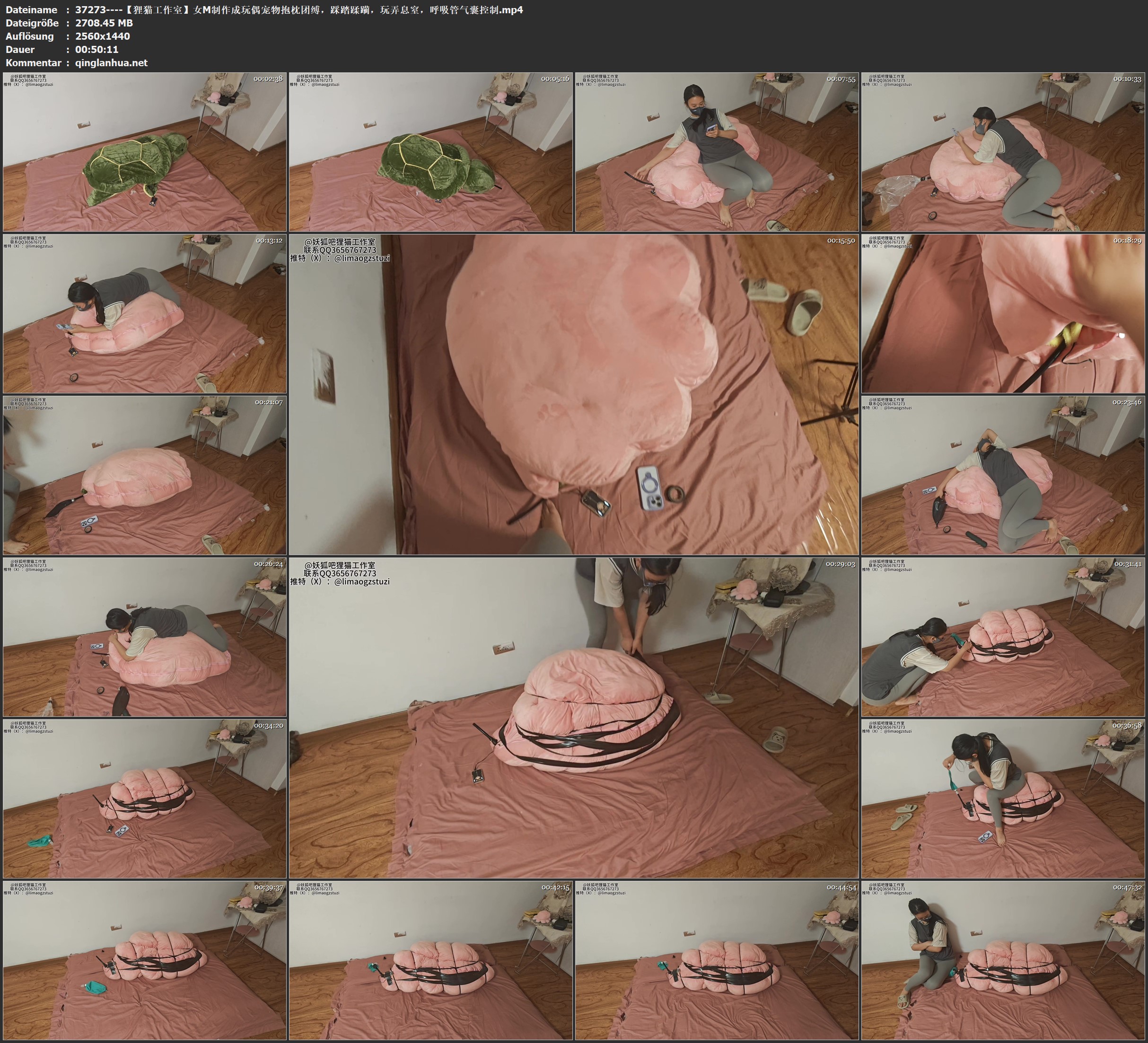Open the thumbnail at timestamp 00:26:24
1148x1043 pixels.
coord(145,636)
